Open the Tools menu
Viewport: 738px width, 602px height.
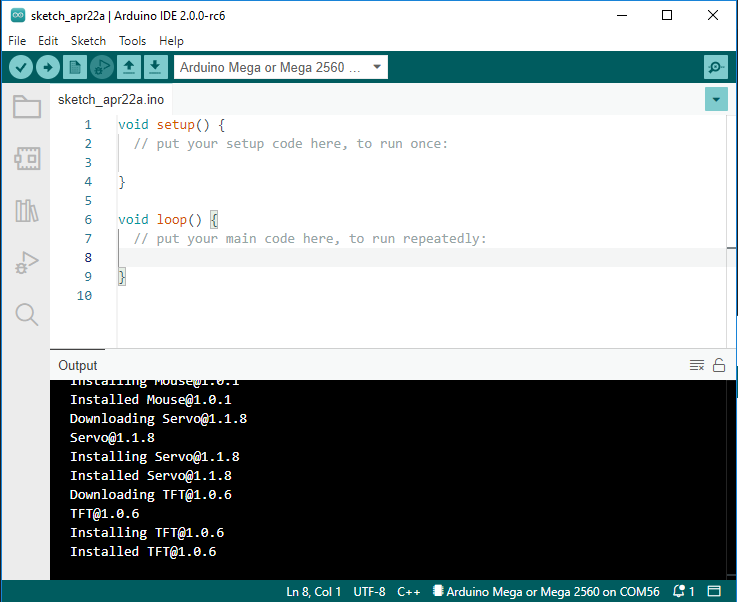click(x=132, y=41)
